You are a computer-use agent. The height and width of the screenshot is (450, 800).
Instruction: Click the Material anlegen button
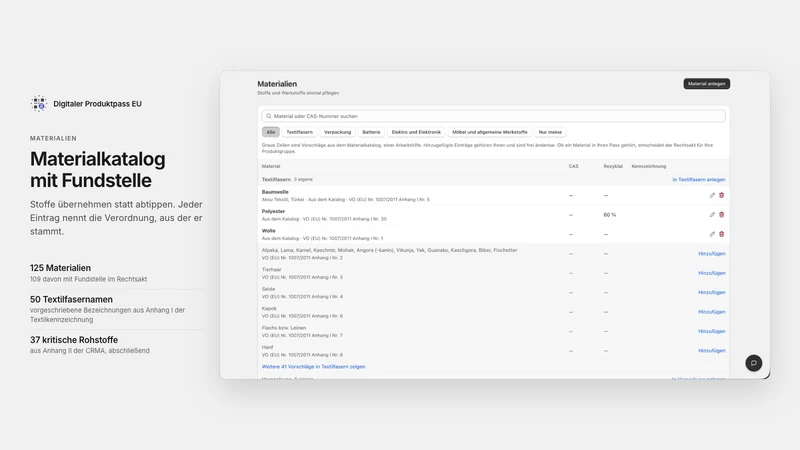pos(707,84)
